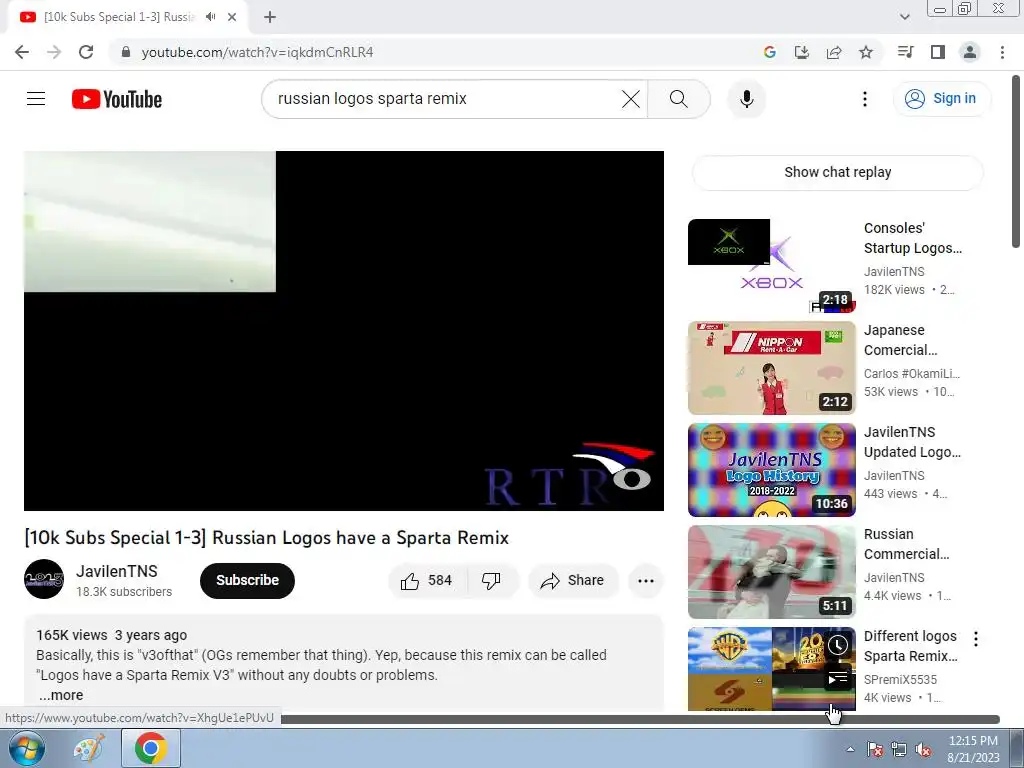The width and height of the screenshot is (1024, 768).
Task: Like the video with thumbs up
Action: point(427,580)
